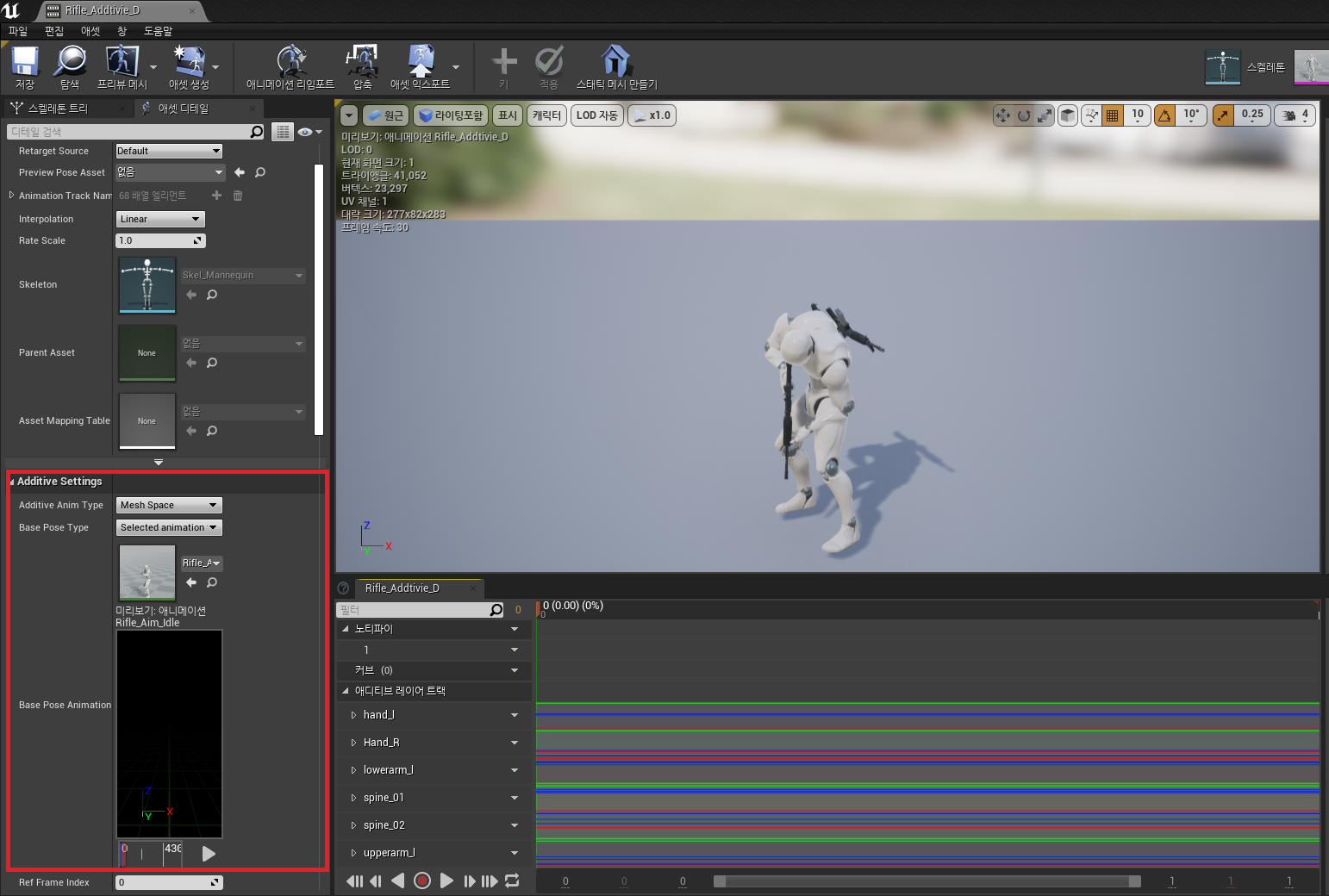Click the 라이팅포함 lit view mode button
1329x896 pixels.
point(451,115)
